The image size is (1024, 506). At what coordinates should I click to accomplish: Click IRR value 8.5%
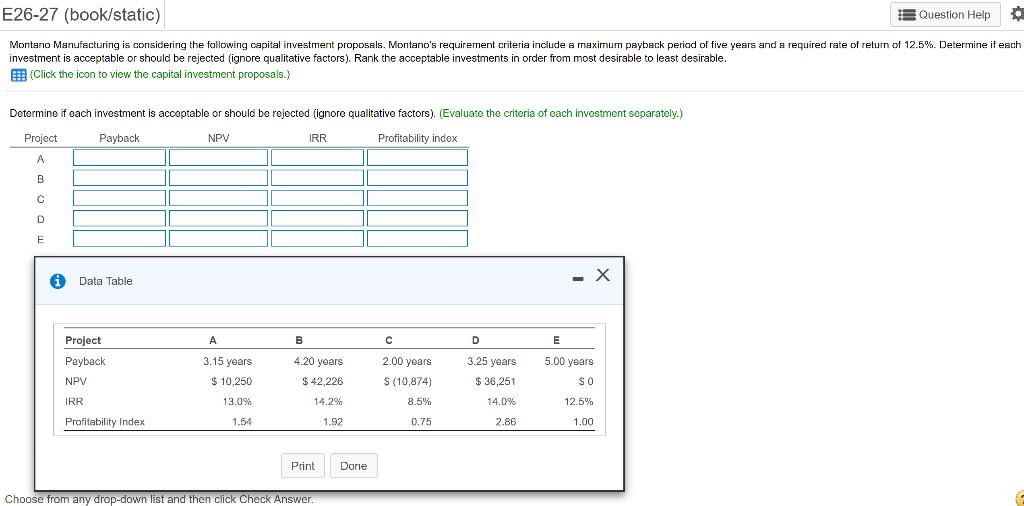click(x=420, y=402)
